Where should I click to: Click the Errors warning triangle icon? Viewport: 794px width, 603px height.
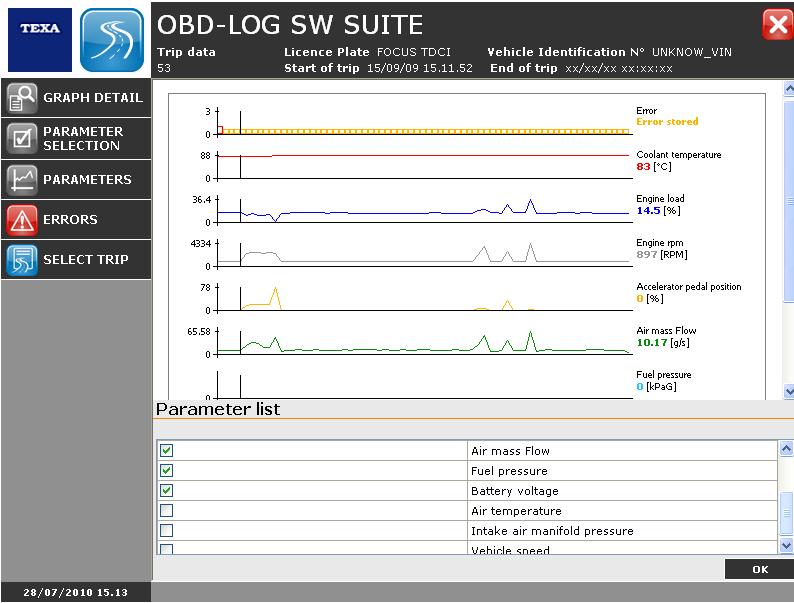click(22, 220)
